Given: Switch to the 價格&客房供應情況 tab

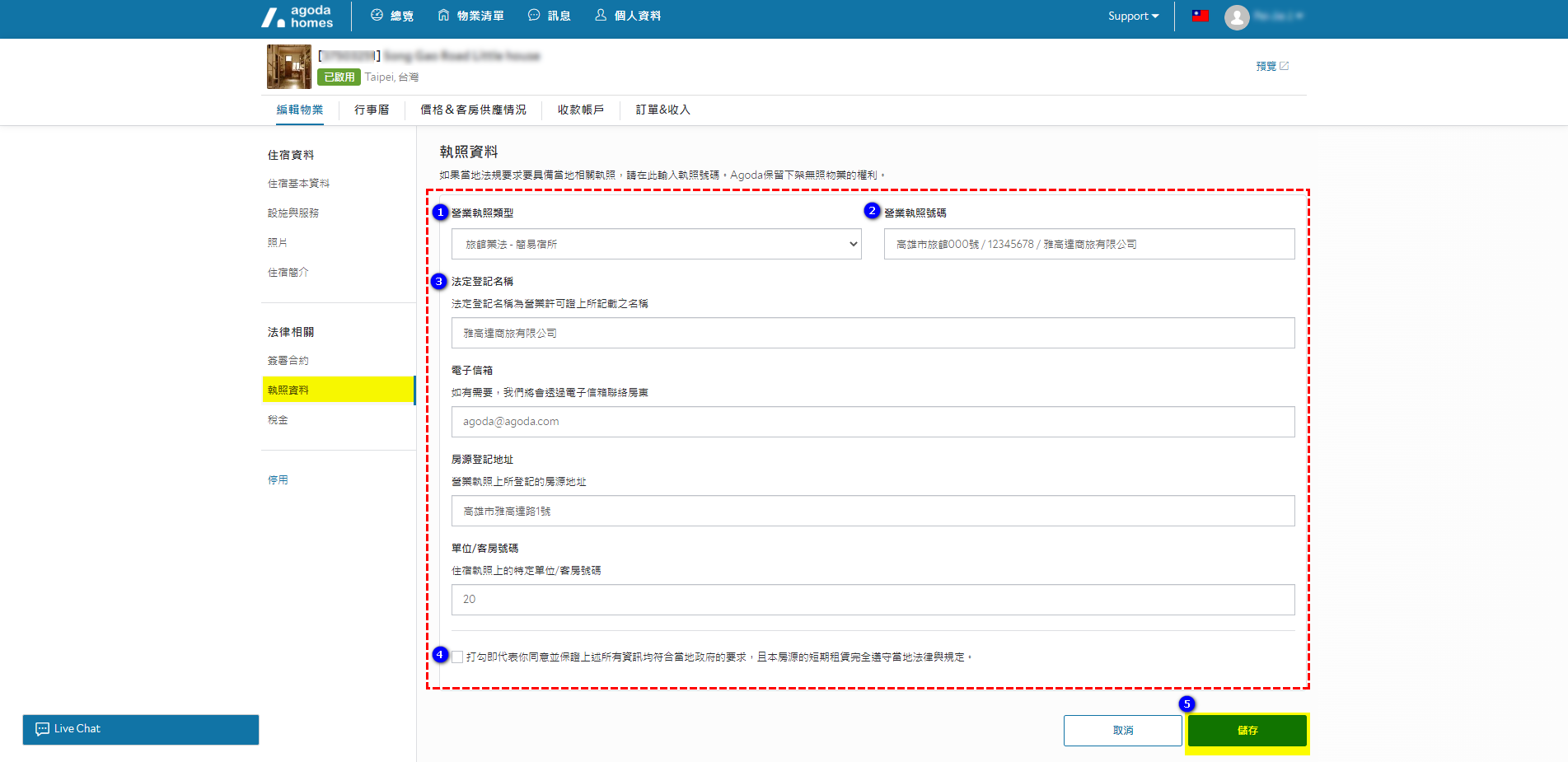Looking at the screenshot, I should [x=473, y=110].
